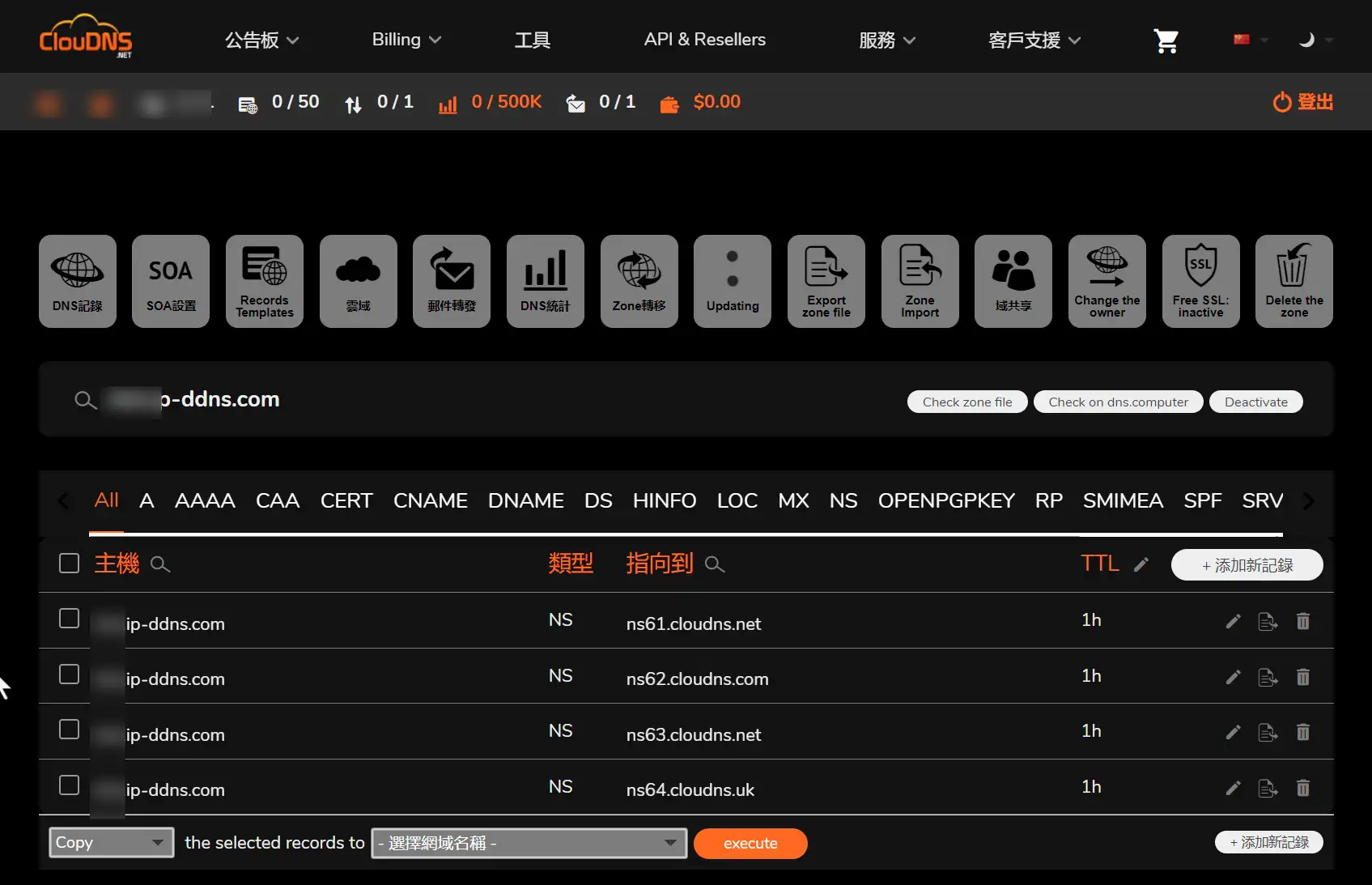The width and height of the screenshot is (1372, 885).
Task: Open Records Templates tile
Action: [265, 281]
